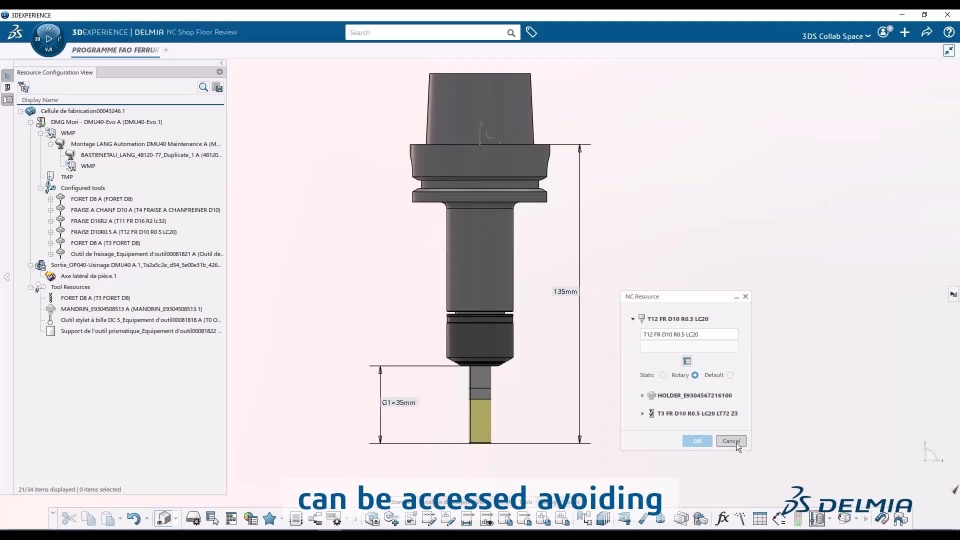
Task: Expand T3 FR D10 R0.5 LC20 LT72 Z3
Action: click(x=642, y=414)
